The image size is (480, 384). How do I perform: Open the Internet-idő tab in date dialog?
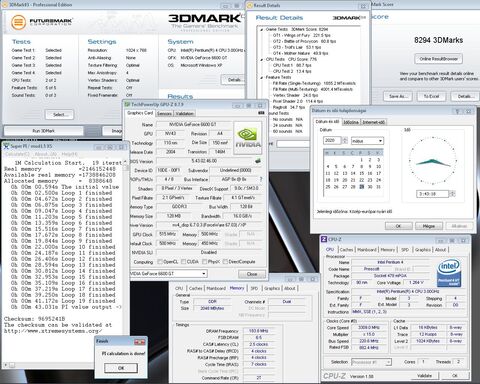pos(374,122)
